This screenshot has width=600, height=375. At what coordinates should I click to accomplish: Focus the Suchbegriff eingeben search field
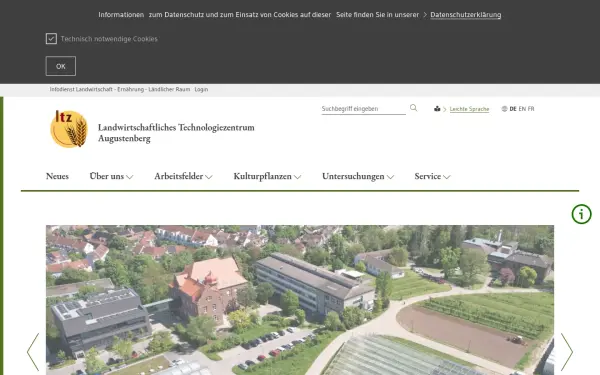pos(364,109)
